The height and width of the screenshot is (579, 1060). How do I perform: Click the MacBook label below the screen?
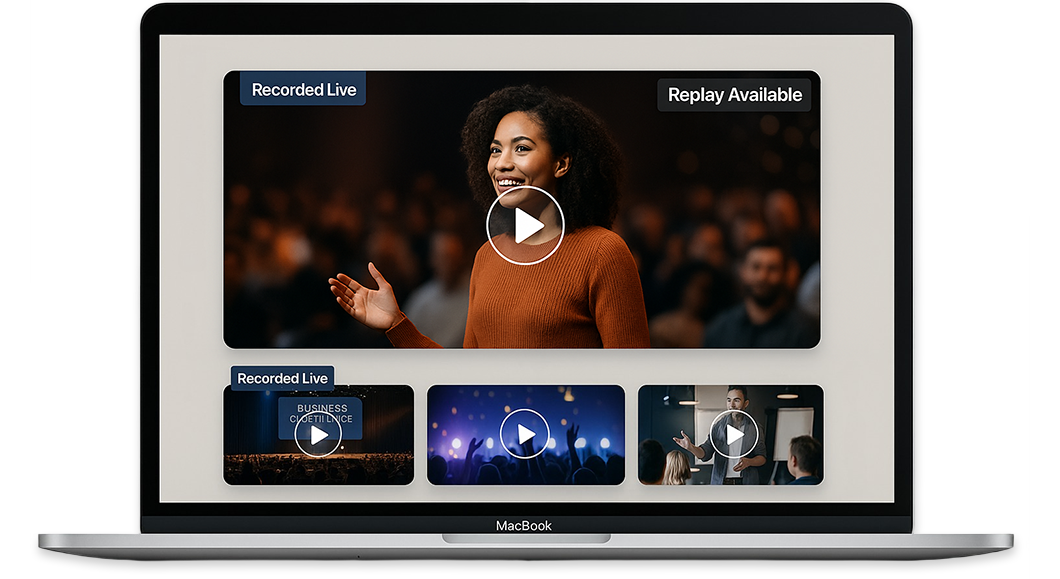pos(524,526)
